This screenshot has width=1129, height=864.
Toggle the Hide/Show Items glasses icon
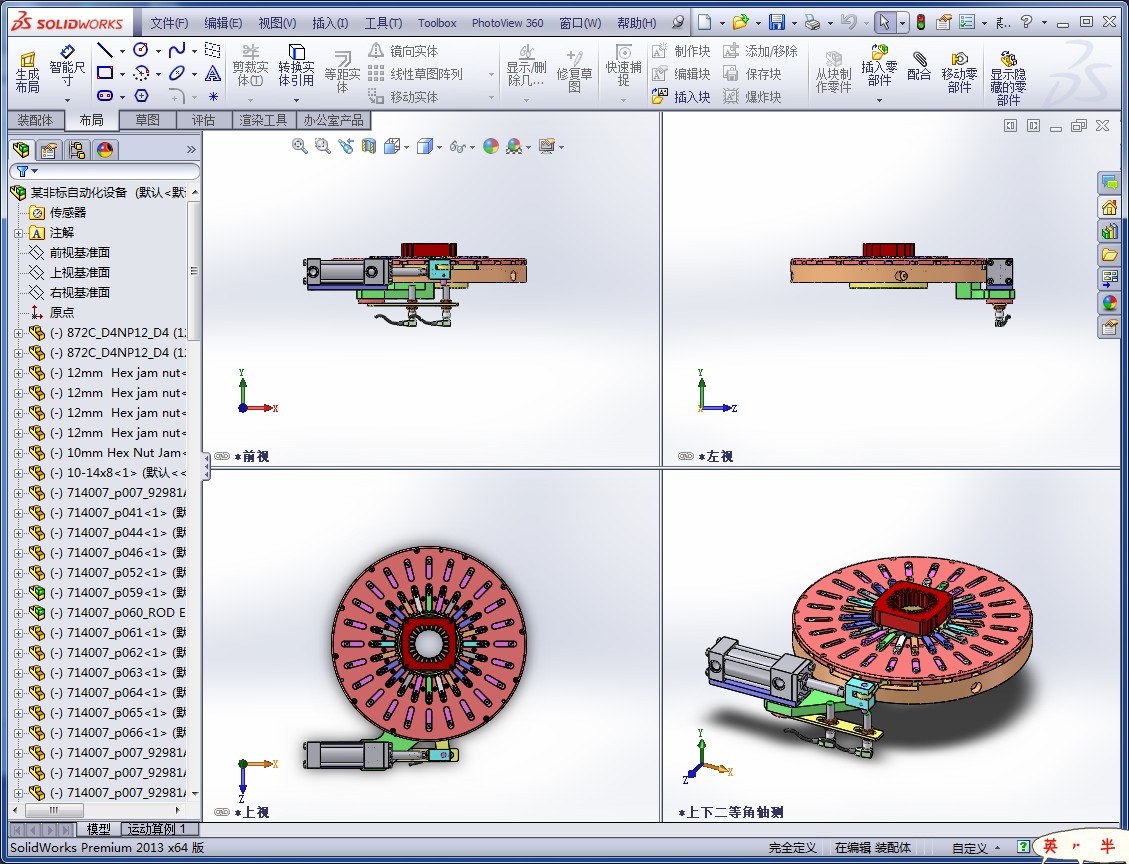457,146
